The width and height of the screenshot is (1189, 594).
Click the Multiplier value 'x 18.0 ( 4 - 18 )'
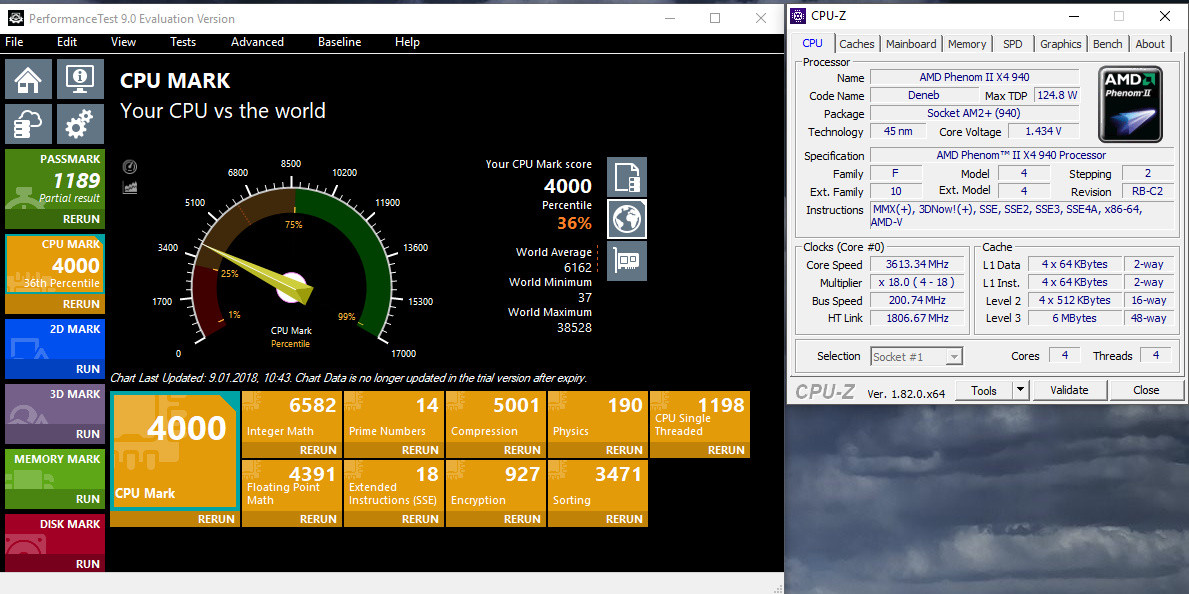click(x=918, y=283)
